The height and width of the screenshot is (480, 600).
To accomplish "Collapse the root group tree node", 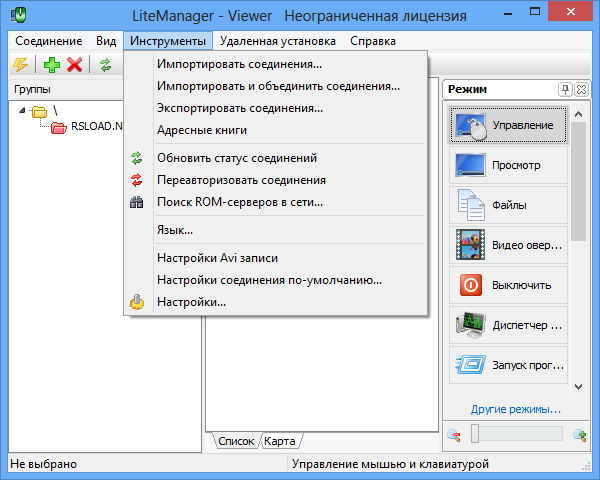I will pyautogui.click(x=22, y=111).
